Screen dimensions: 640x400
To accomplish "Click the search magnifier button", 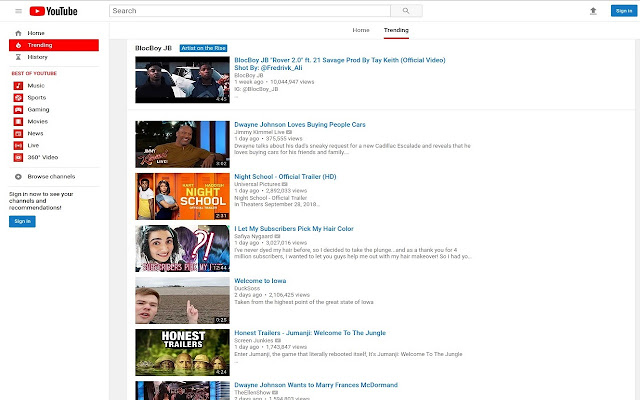I will pyautogui.click(x=406, y=11).
